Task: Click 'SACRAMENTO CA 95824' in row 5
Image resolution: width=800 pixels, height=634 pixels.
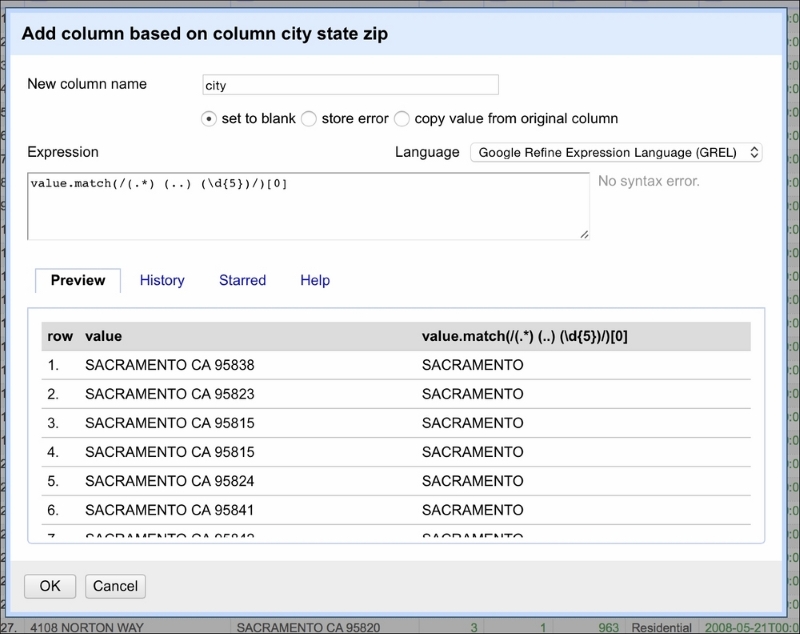Action: point(169,481)
